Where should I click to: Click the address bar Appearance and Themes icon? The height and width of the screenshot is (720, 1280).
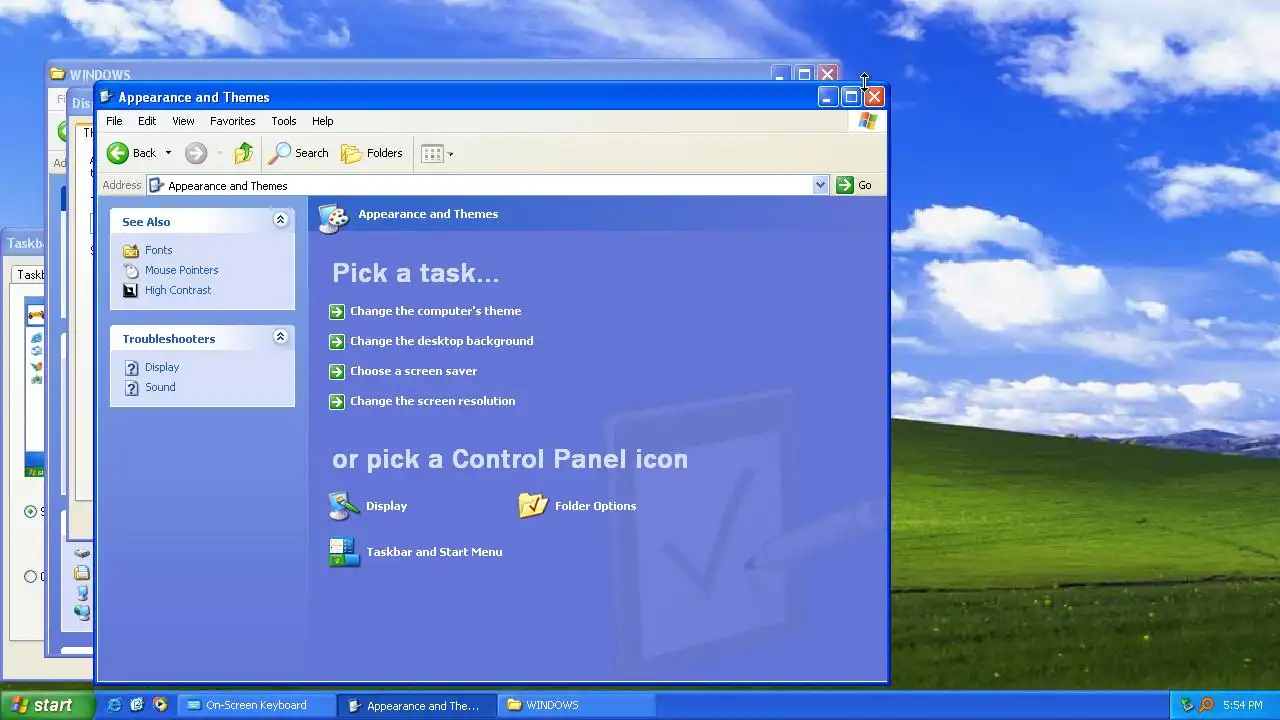pyautogui.click(x=156, y=185)
